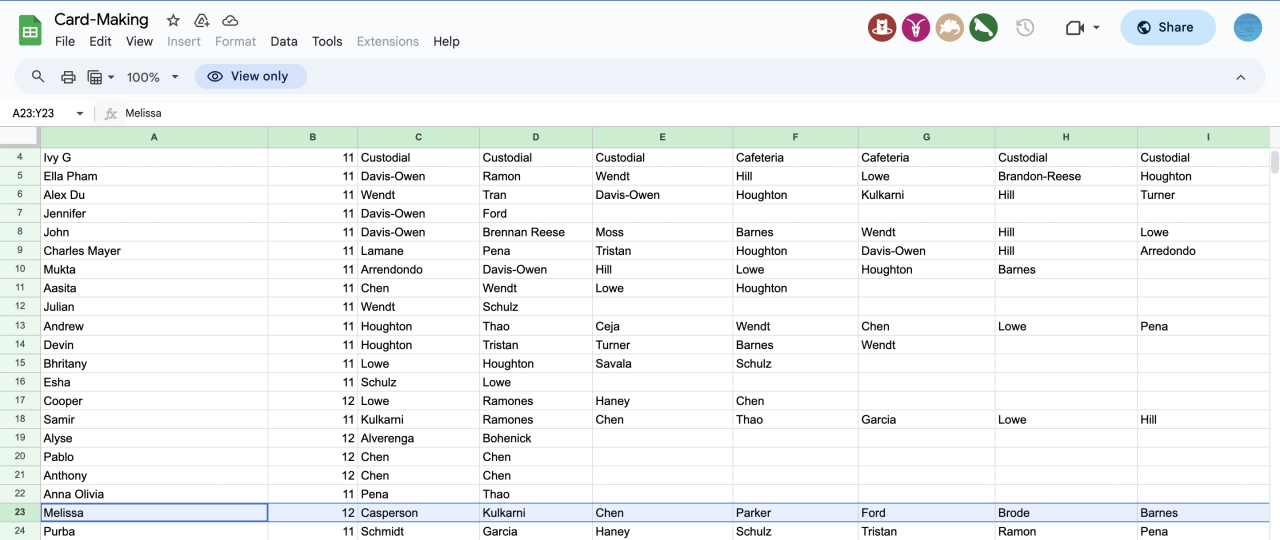
Task: Check the cloud document status icon
Action: pyautogui.click(x=230, y=20)
